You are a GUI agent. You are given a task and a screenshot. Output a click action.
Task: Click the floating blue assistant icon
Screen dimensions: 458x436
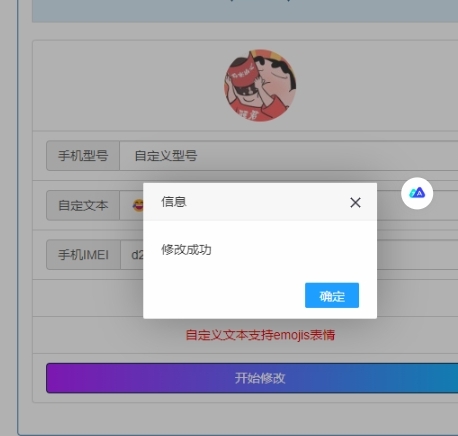click(x=417, y=193)
